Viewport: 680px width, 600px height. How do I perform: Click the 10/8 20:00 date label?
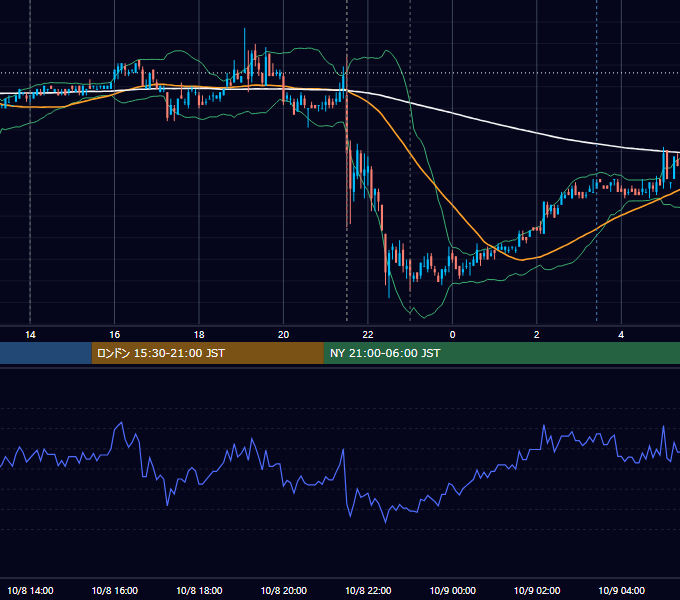click(284, 590)
